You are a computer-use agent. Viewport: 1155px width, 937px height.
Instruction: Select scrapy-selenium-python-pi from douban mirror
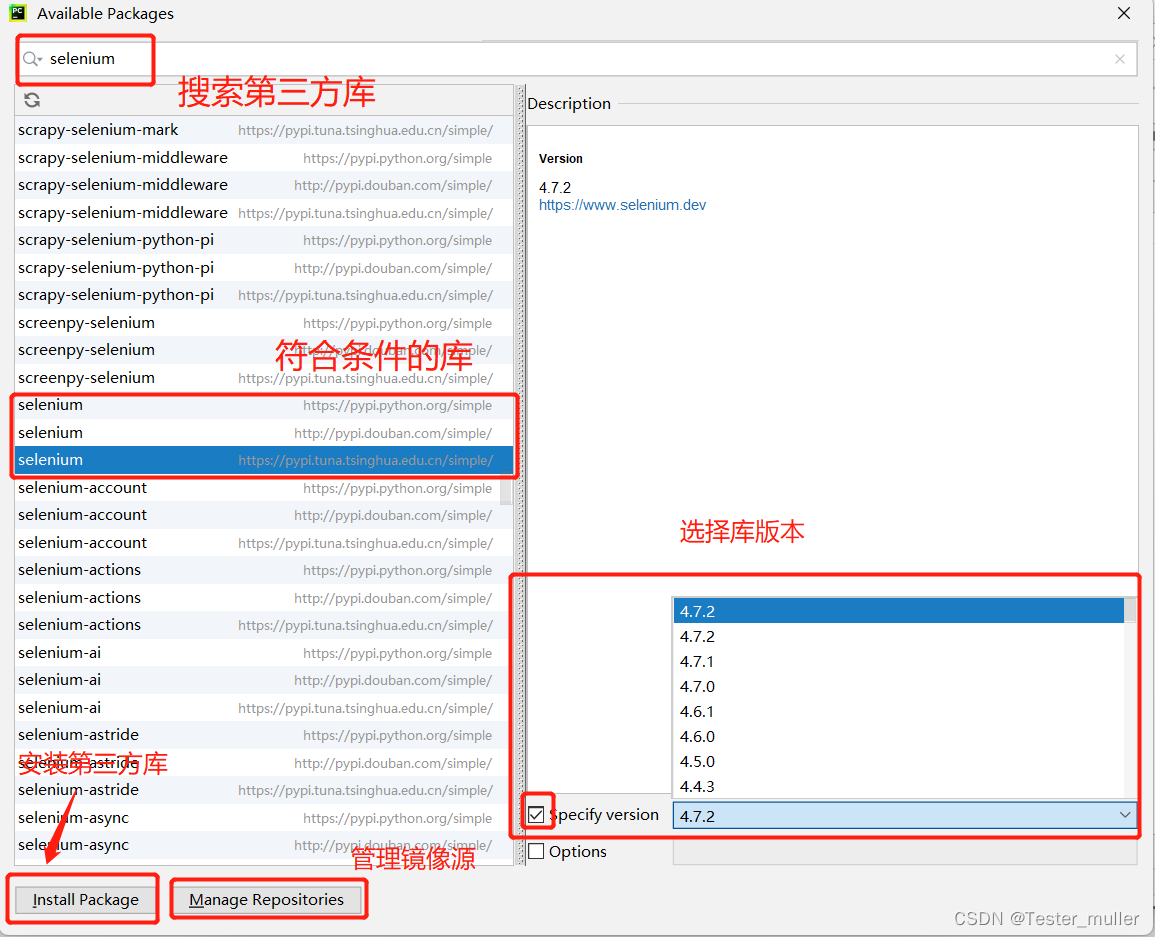pos(264,268)
